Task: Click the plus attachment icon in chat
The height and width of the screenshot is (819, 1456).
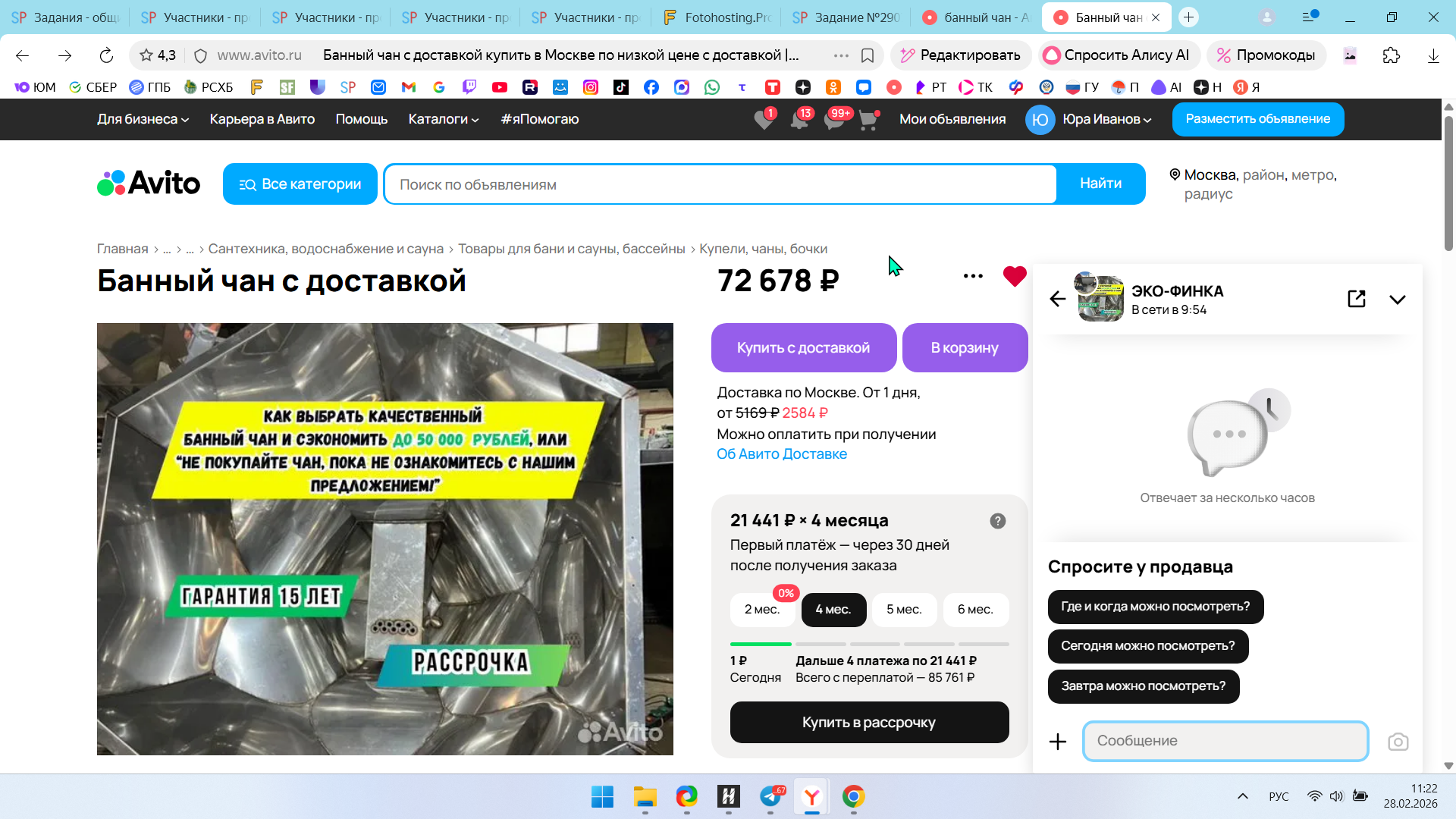Action: pyautogui.click(x=1058, y=742)
